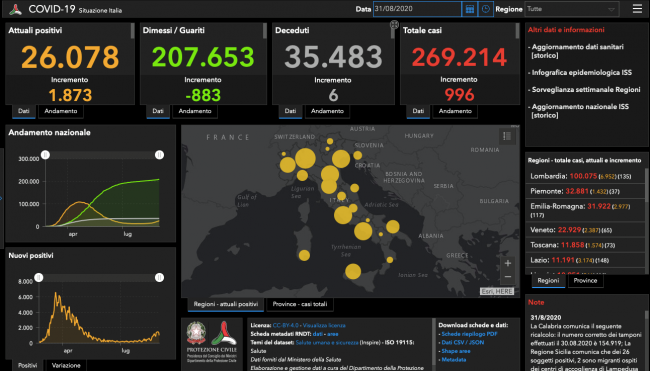The height and width of the screenshot is (371, 650).
Task: Click the clock time icon next to date
Action: (485, 9)
